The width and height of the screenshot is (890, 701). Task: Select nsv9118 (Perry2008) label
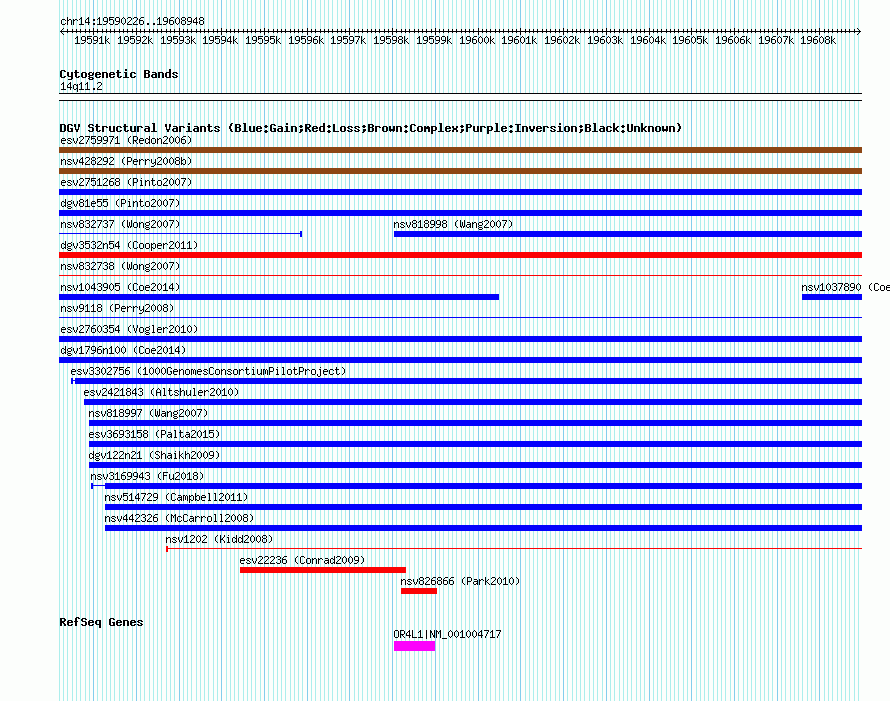coord(117,308)
